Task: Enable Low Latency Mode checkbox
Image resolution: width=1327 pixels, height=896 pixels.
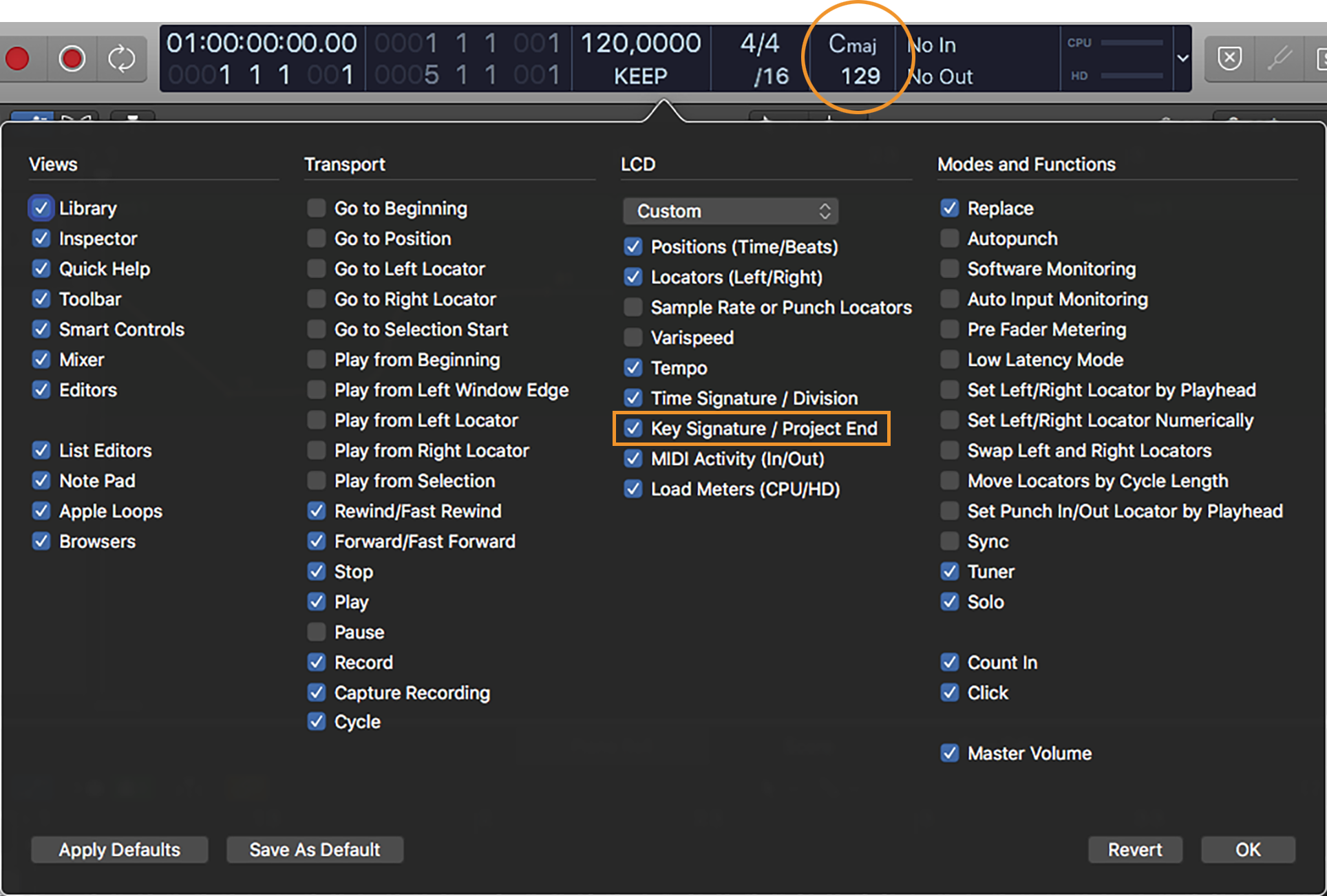Action: [x=950, y=359]
